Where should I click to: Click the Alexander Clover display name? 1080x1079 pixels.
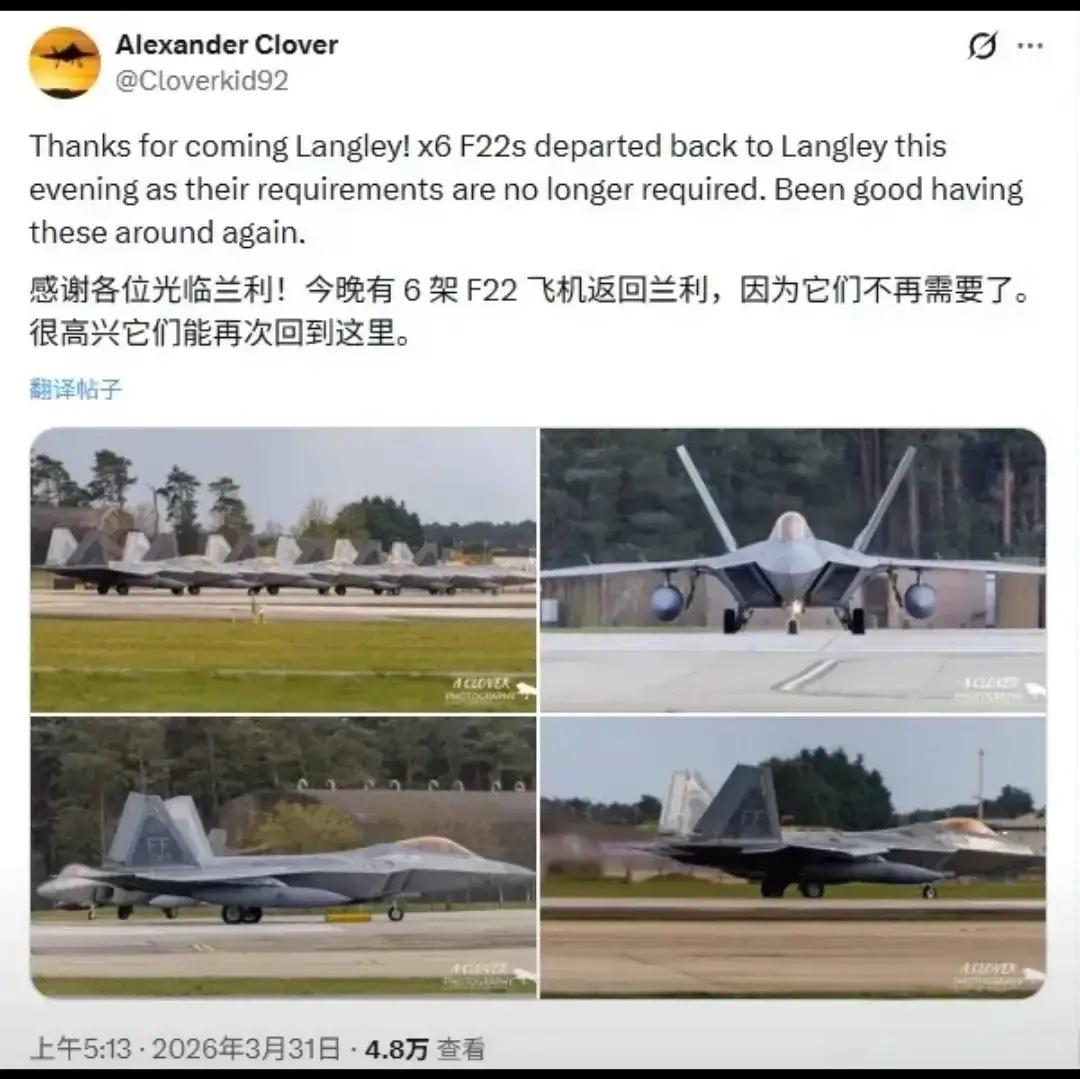[x=227, y=45]
